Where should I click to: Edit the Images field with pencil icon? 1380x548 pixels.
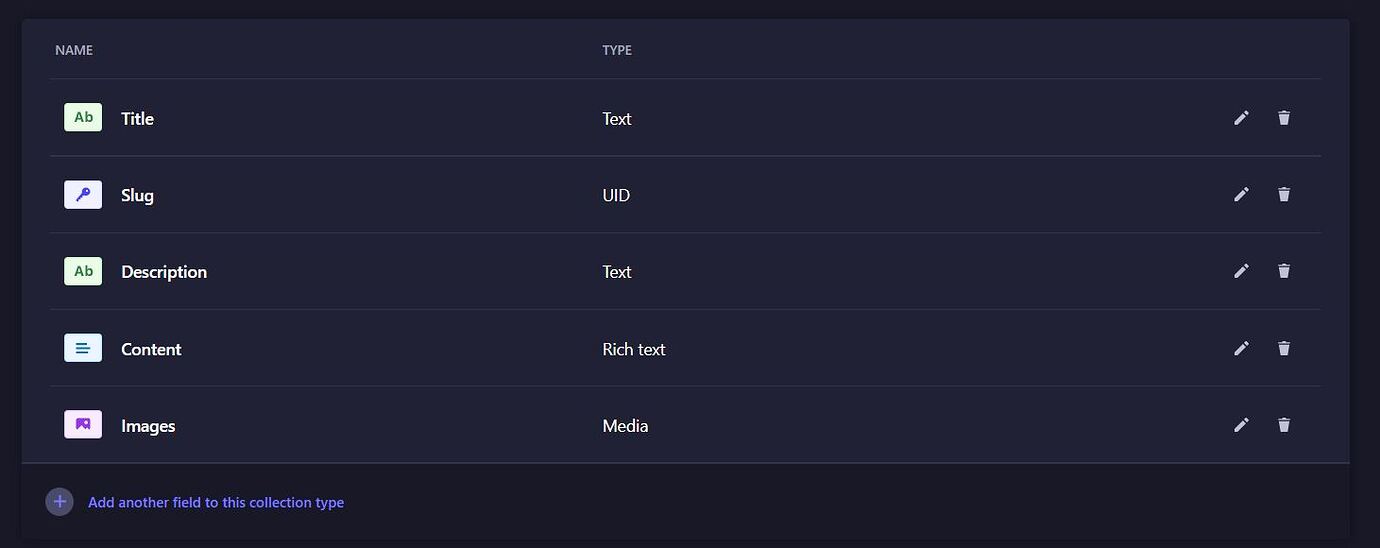(1241, 425)
